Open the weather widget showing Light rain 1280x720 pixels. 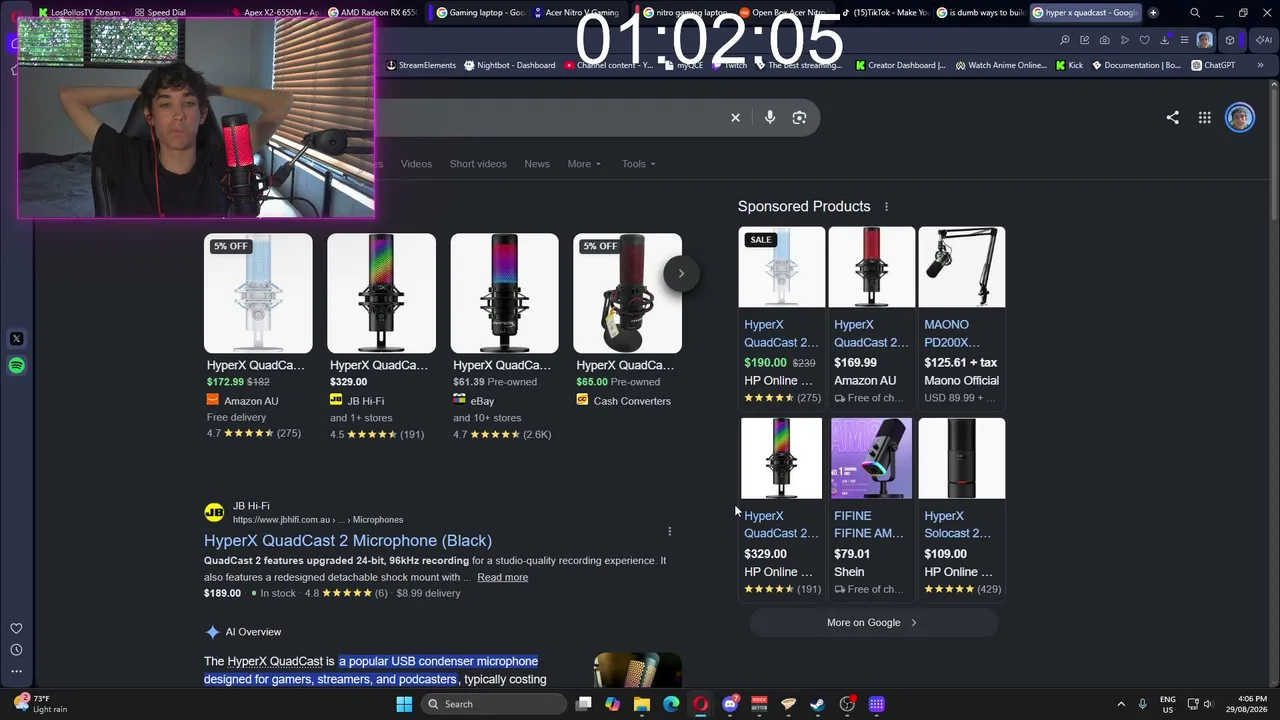tap(42, 704)
